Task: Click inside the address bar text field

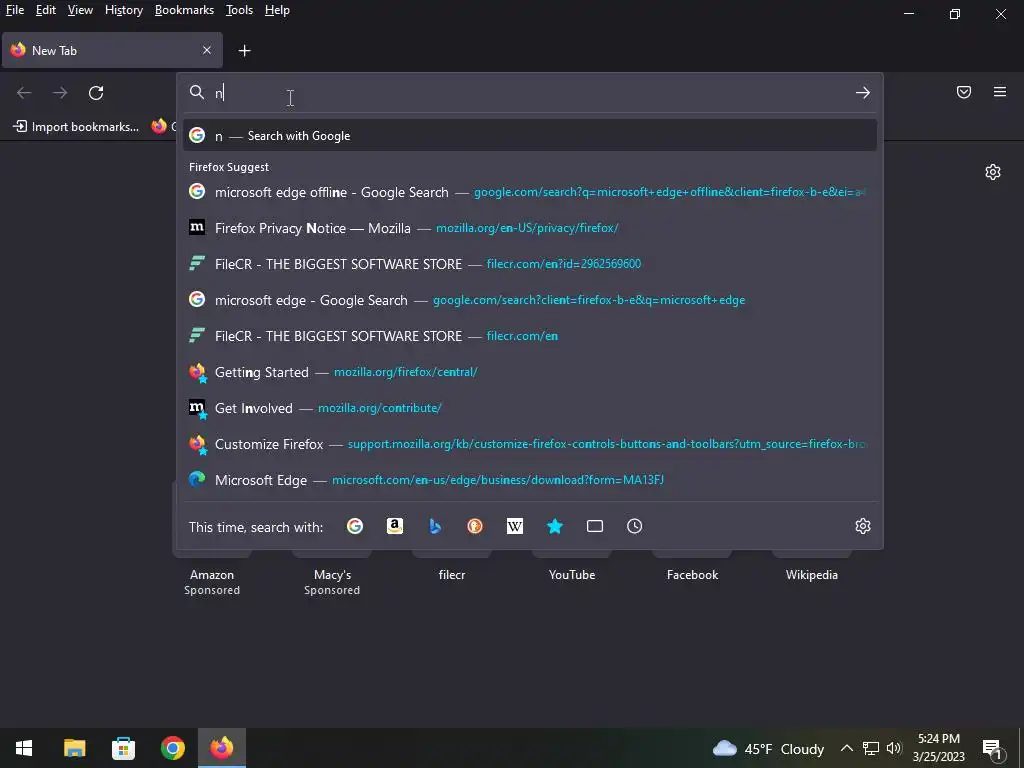Action: point(529,93)
